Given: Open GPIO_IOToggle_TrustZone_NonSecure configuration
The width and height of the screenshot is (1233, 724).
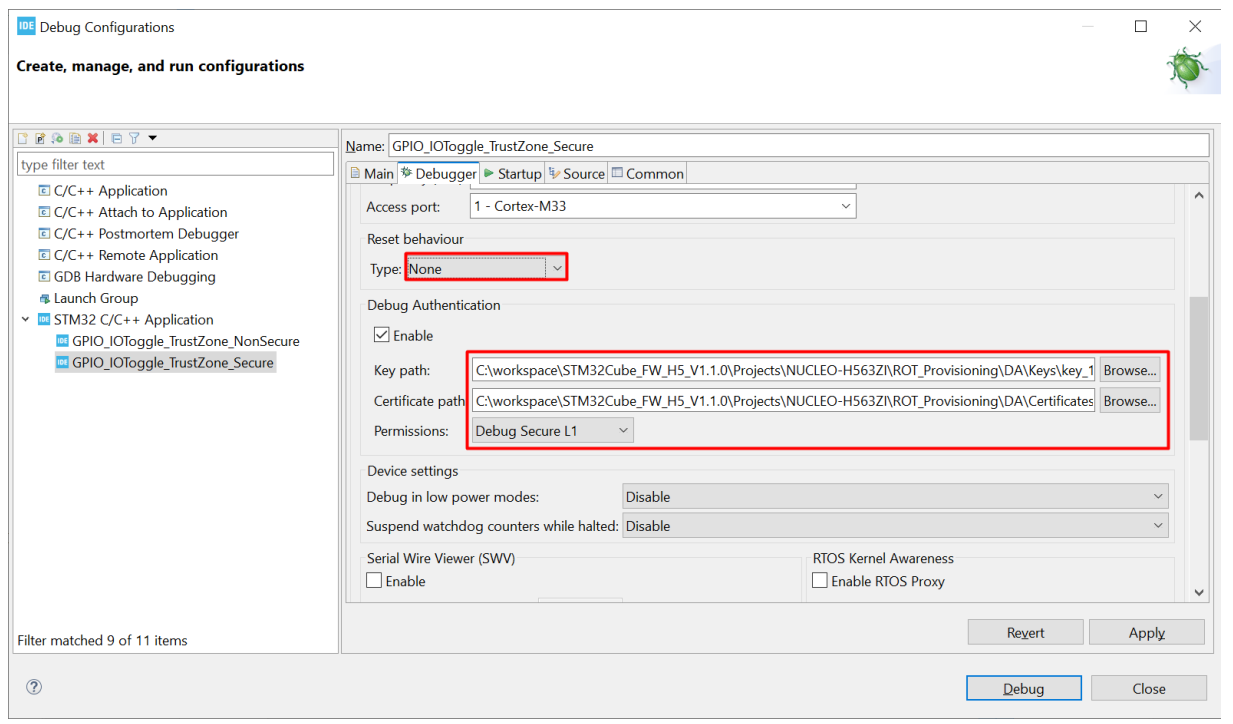Looking at the screenshot, I should pos(178,341).
